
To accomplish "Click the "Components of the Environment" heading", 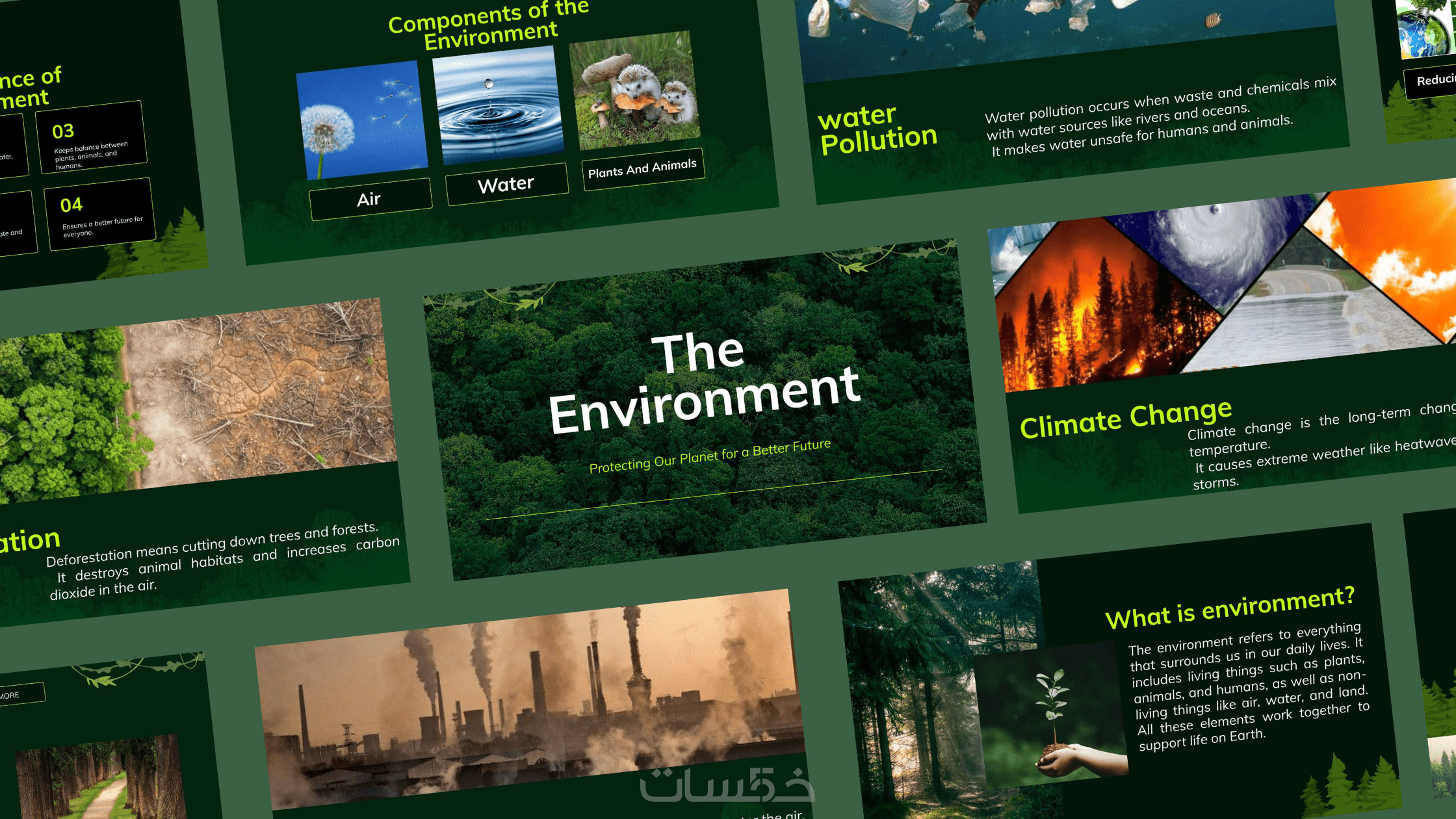I will tap(490, 25).
